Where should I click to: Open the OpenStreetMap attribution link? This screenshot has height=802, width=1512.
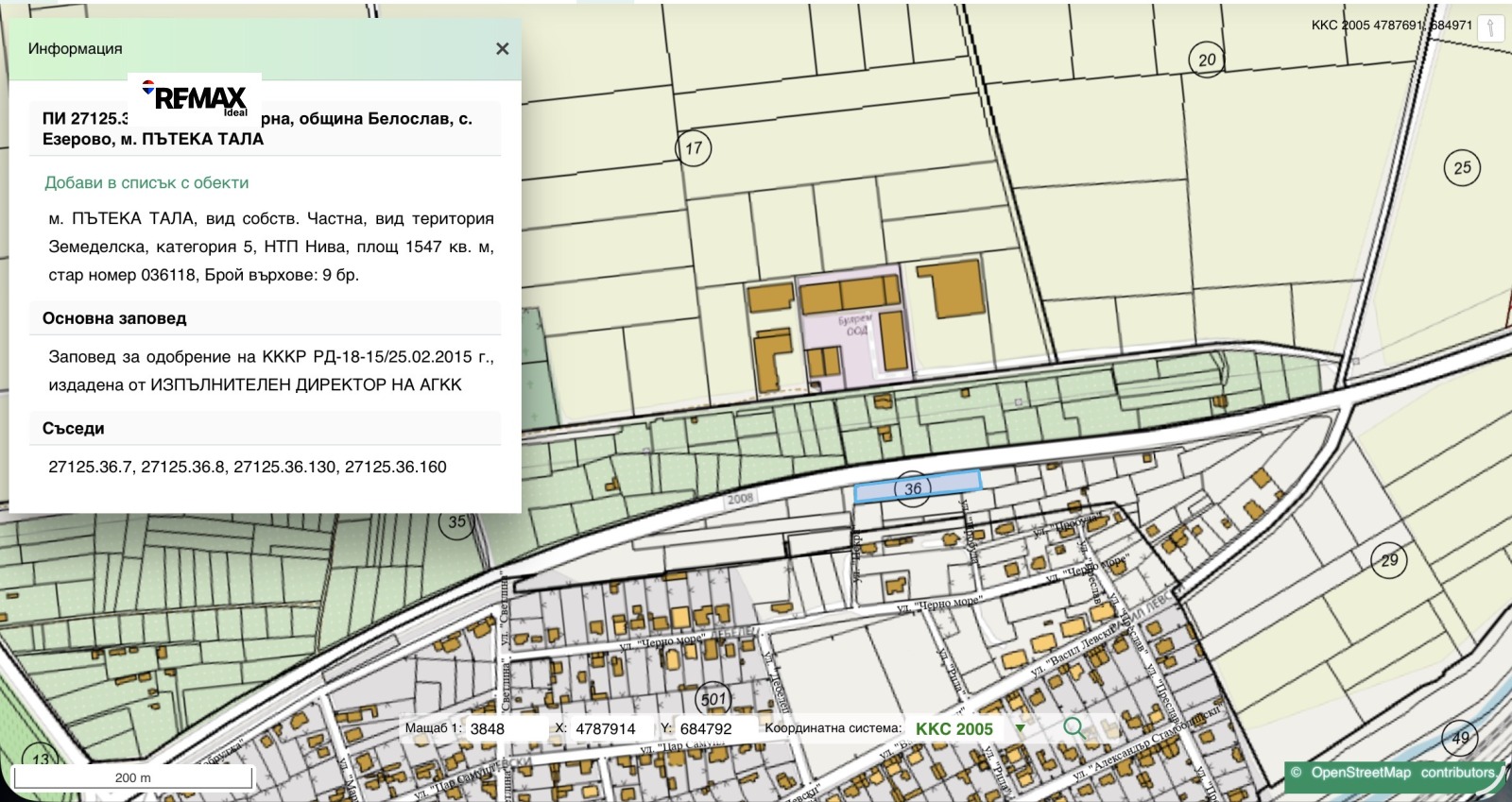[1360, 772]
